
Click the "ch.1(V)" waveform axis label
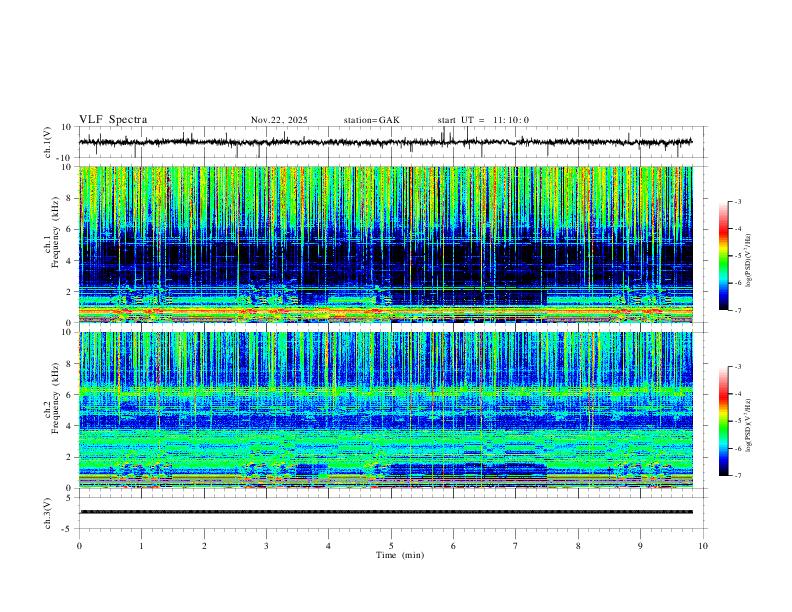click(x=47, y=142)
